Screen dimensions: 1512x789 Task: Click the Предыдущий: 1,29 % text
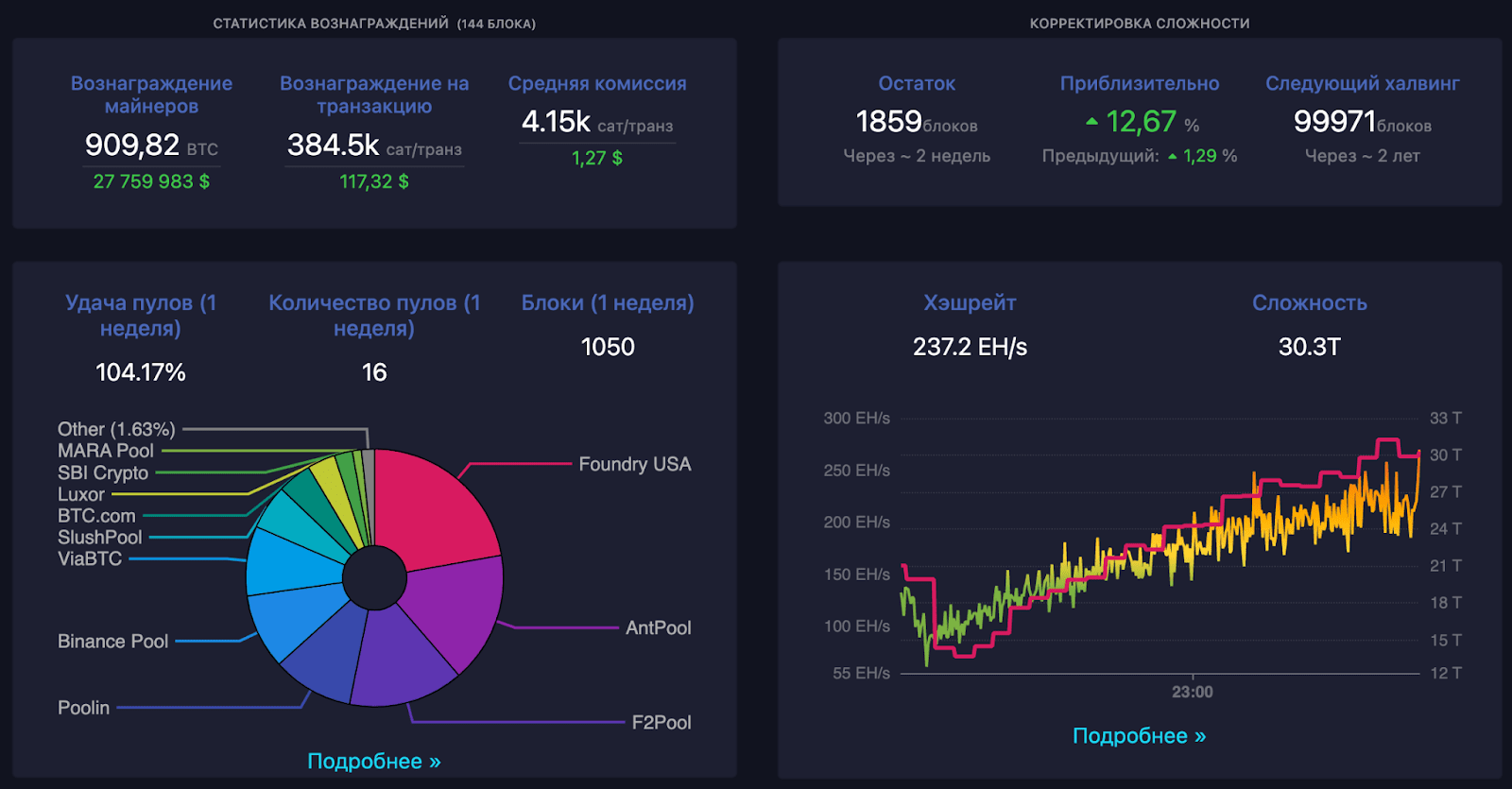[x=1140, y=156]
